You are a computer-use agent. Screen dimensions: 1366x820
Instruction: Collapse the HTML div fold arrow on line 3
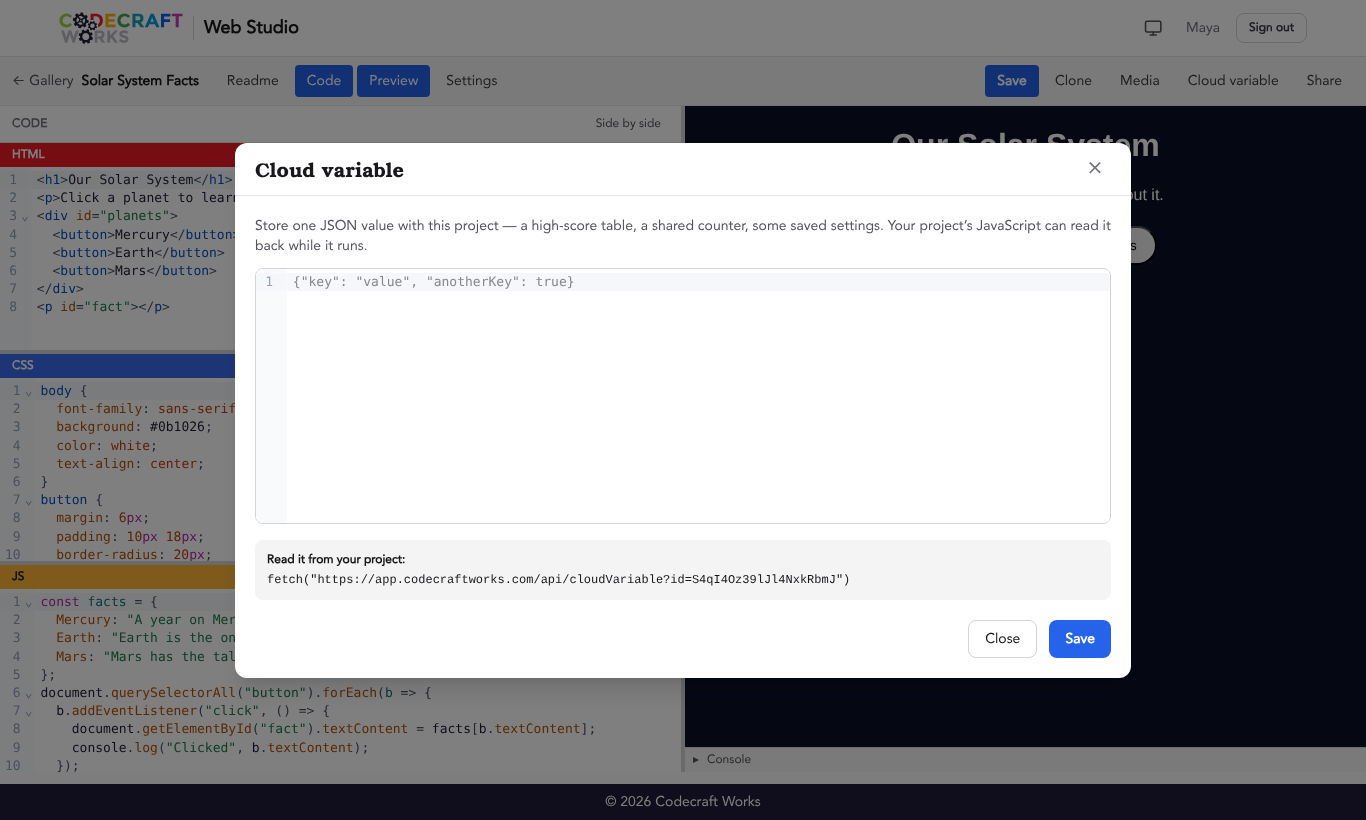click(x=27, y=216)
